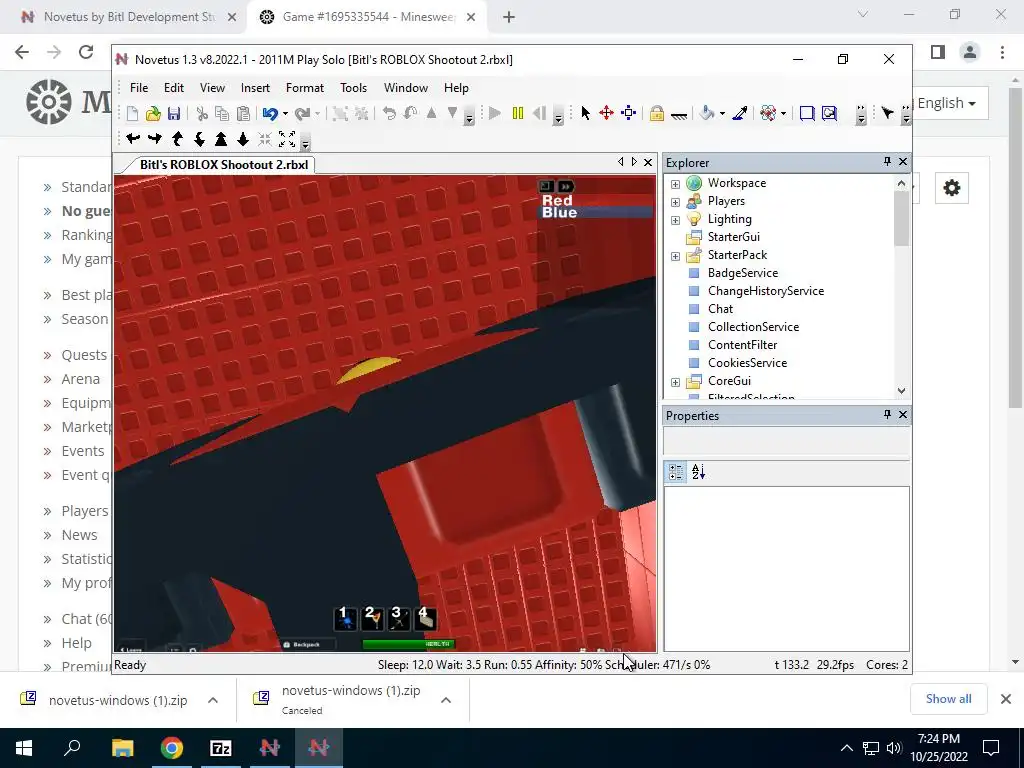
Task: Switch to the Minesweeper Game browser tab
Action: [x=367, y=17]
